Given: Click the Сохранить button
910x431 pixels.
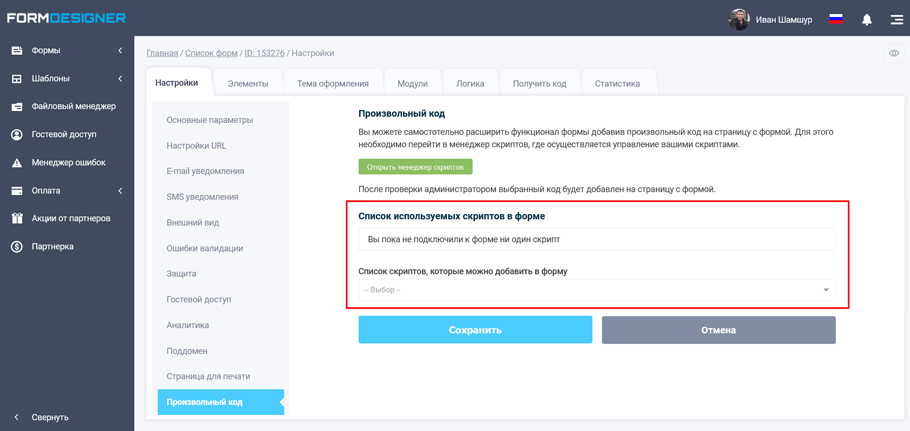Looking at the screenshot, I should pos(475,330).
